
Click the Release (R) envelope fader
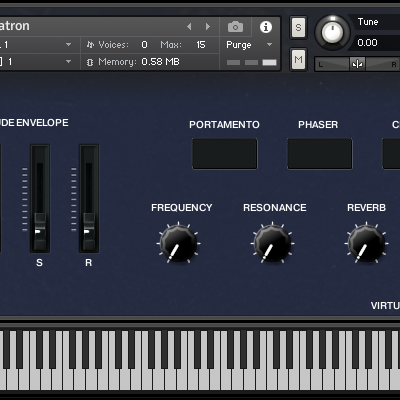click(x=89, y=231)
